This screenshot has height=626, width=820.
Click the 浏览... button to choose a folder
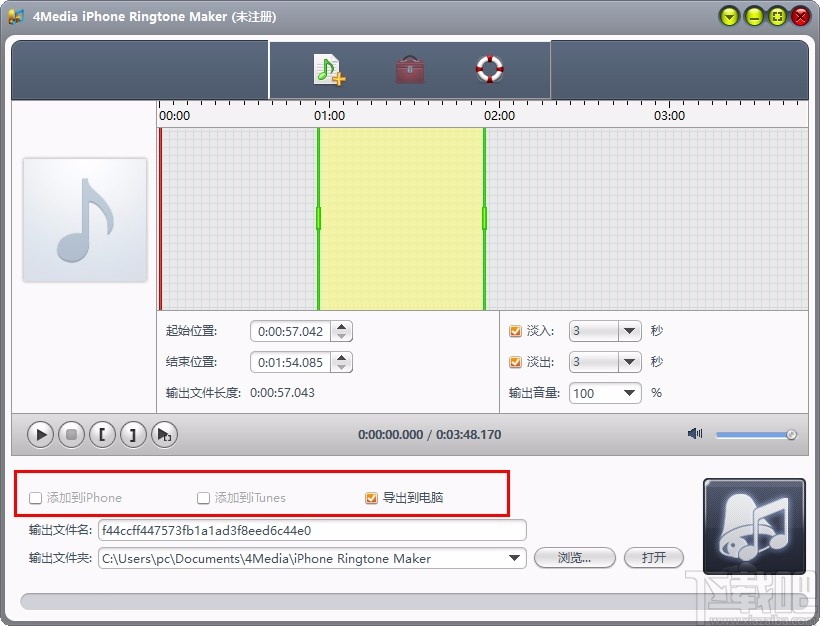click(574, 558)
